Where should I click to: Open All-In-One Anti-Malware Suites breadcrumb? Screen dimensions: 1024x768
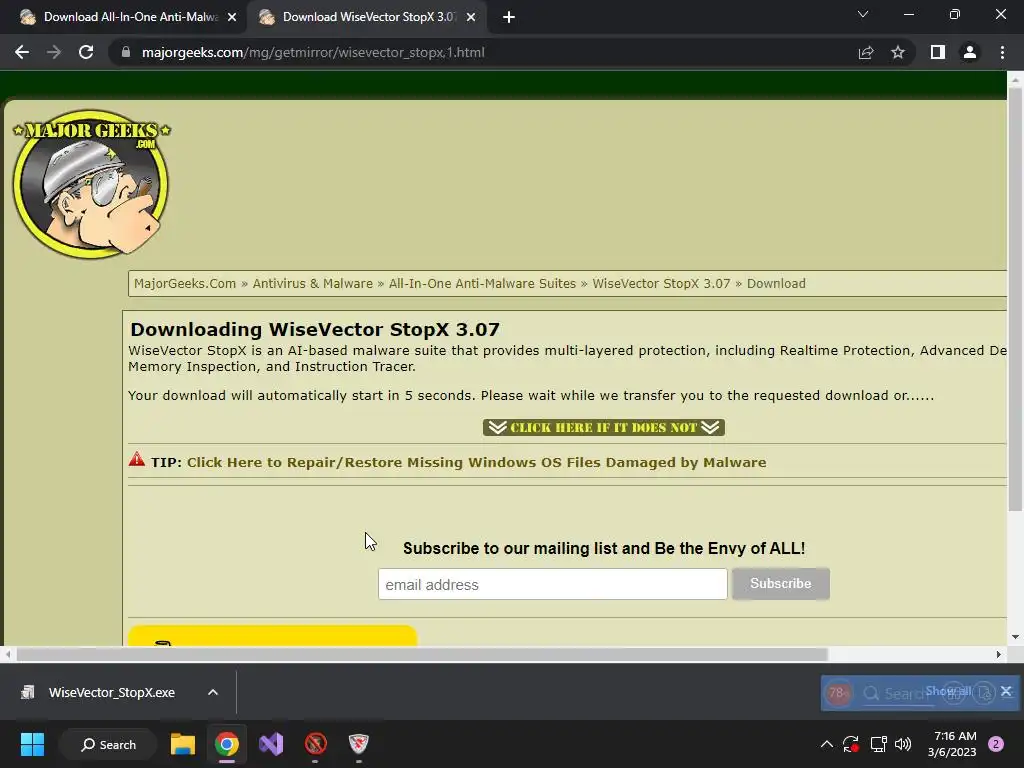tap(482, 283)
